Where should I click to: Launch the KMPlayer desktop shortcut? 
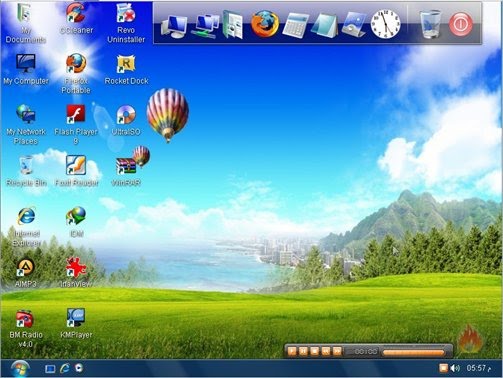pos(76,323)
